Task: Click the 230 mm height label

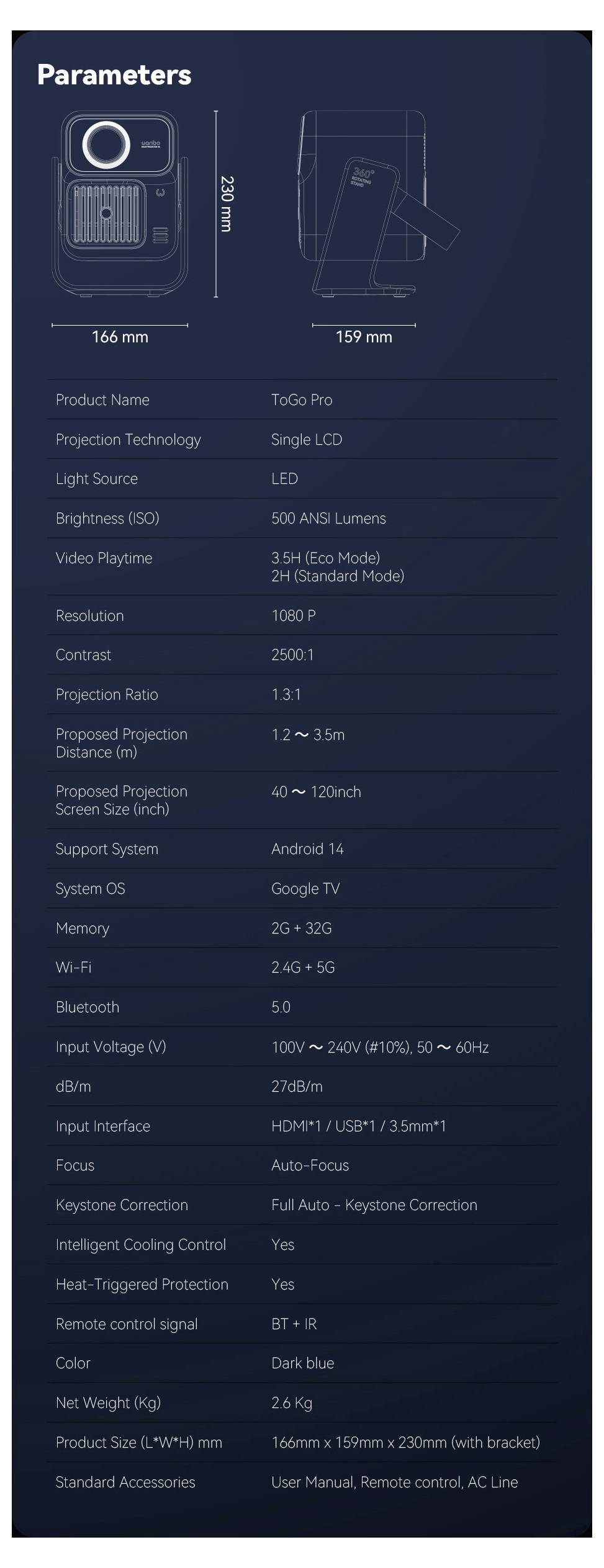Action: [x=227, y=204]
